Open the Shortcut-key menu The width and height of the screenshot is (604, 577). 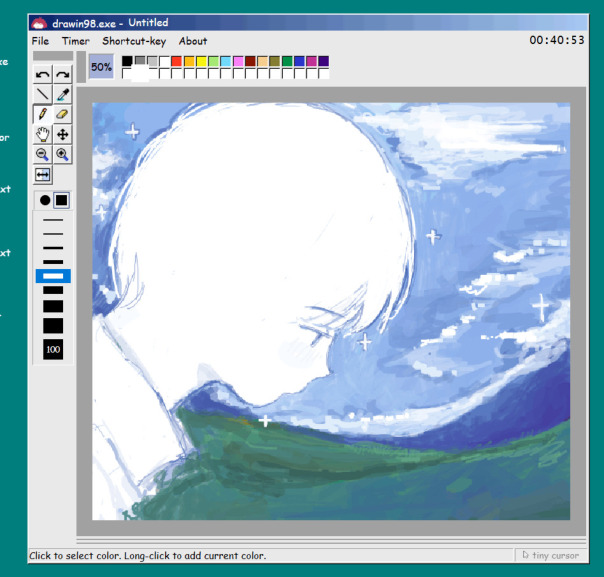point(134,41)
